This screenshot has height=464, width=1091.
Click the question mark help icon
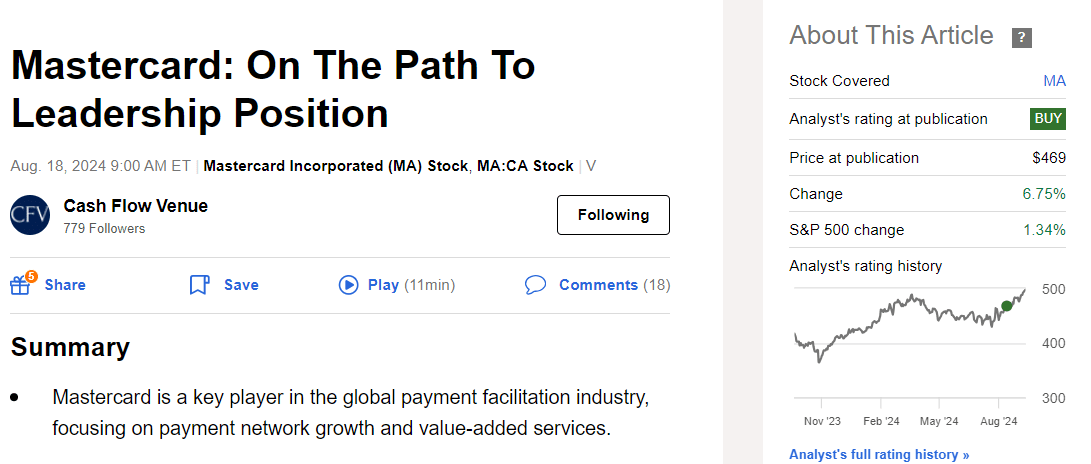point(1021,38)
